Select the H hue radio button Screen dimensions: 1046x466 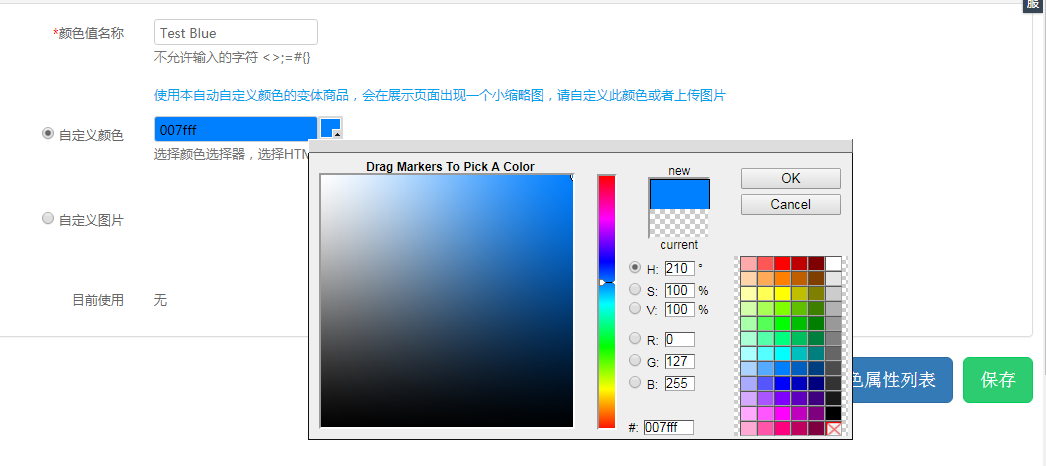pyautogui.click(x=635, y=268)
